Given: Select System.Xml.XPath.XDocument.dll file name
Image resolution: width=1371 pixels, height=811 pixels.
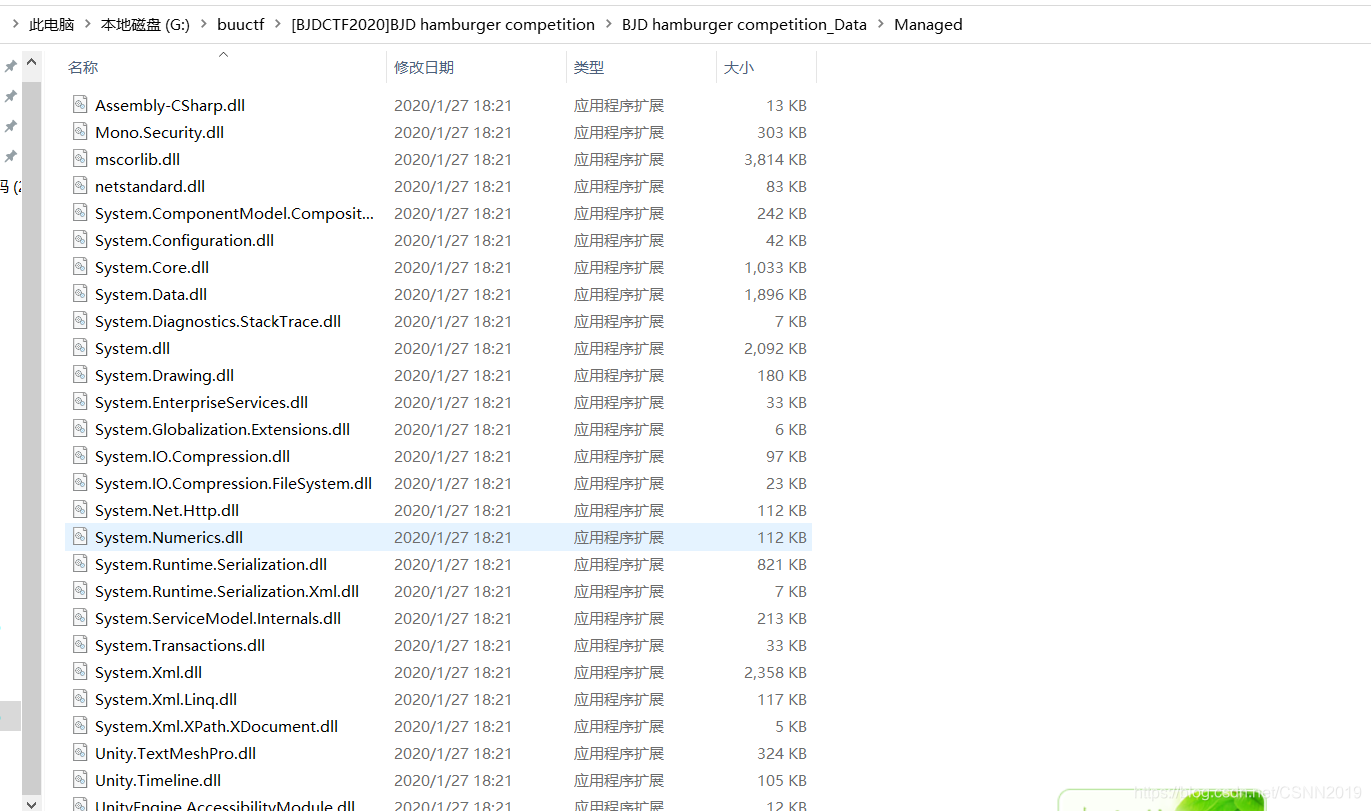Looking at the screenshot, I should 216,726.
